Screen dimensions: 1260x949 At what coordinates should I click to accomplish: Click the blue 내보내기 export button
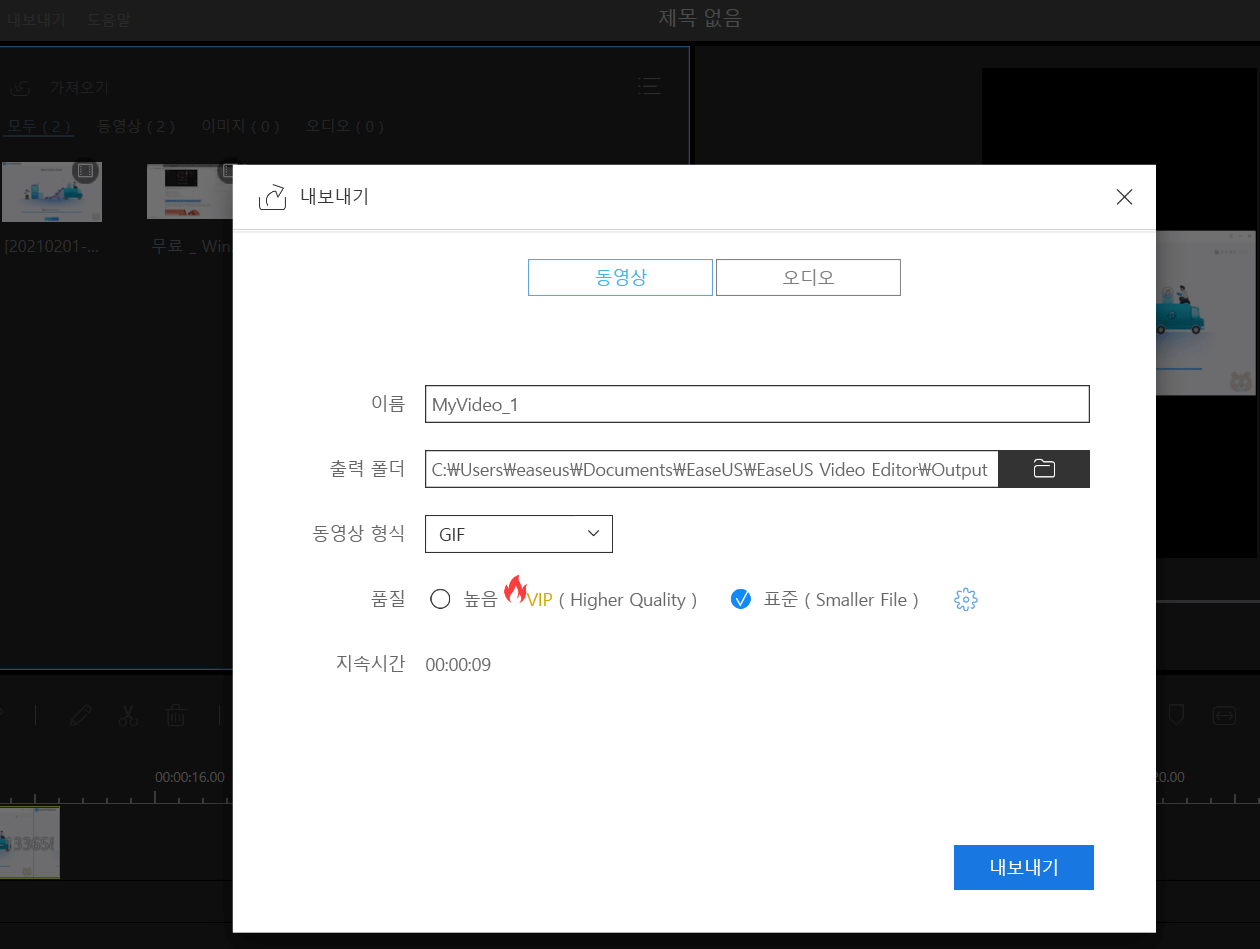(1023, 867)
